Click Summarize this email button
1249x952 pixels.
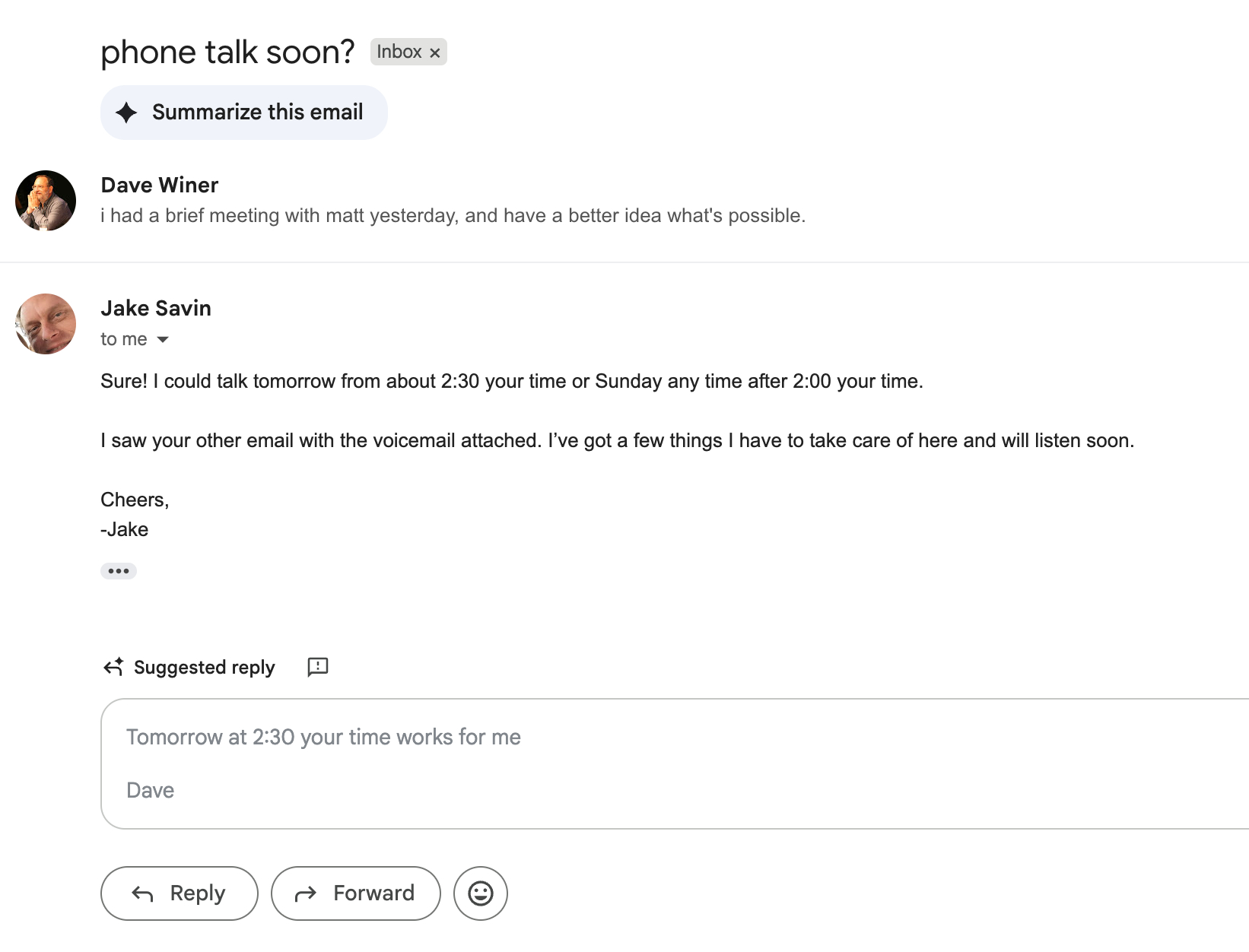[243, 113]
